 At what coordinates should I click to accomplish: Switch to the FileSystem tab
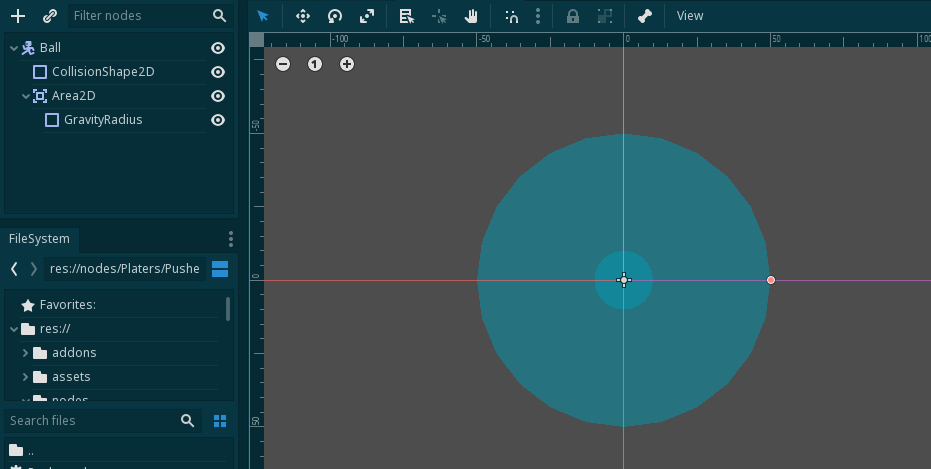coord(39,239)
